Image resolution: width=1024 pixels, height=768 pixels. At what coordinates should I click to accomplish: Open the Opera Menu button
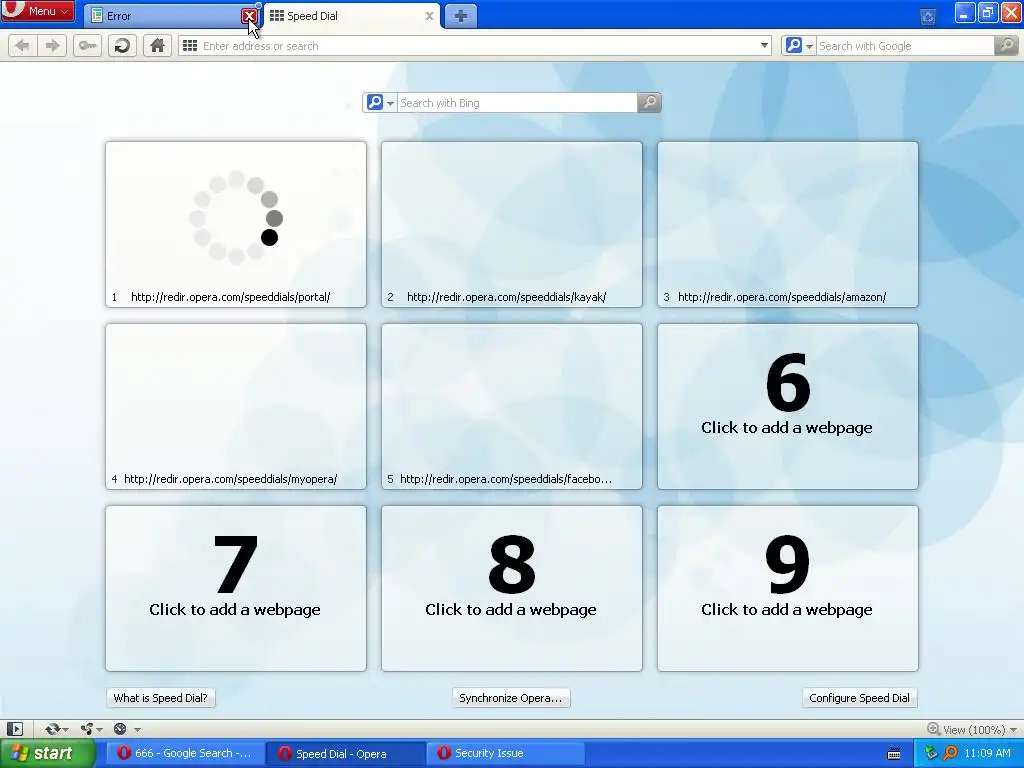click(37, 11)
